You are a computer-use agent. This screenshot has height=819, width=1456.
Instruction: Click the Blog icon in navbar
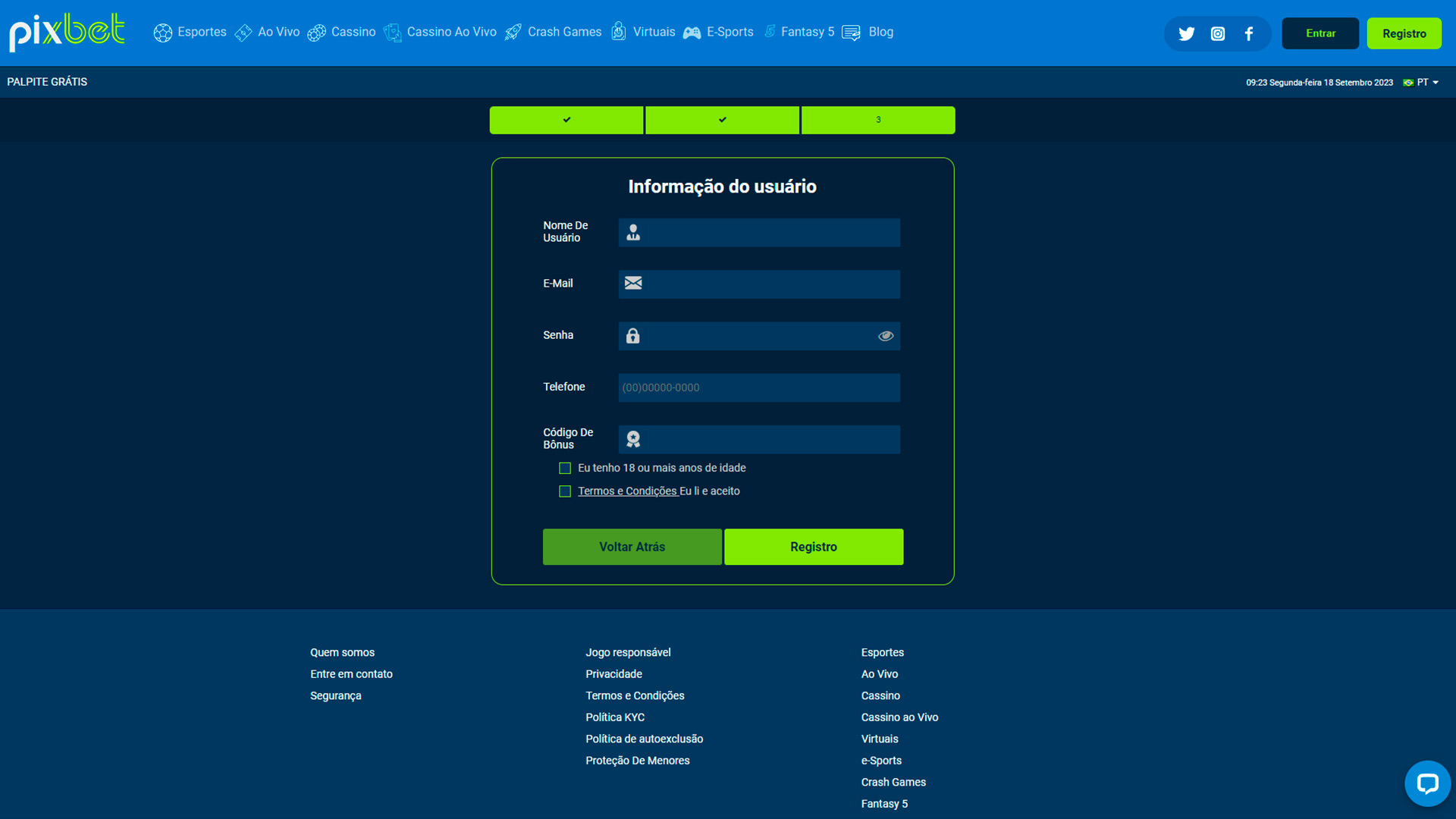pos(851,33)
